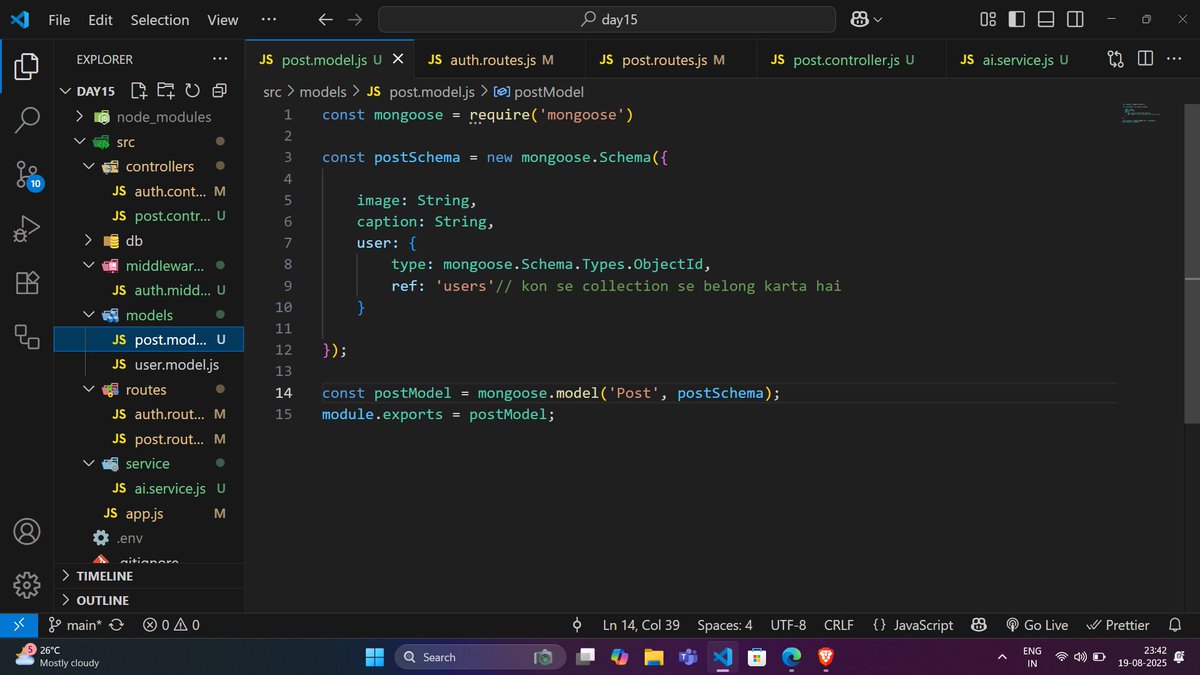This screenshot has height=675, width=1200.
Task: Open Microsoft Teams from taskbar
Action: (x=688, y=657)
